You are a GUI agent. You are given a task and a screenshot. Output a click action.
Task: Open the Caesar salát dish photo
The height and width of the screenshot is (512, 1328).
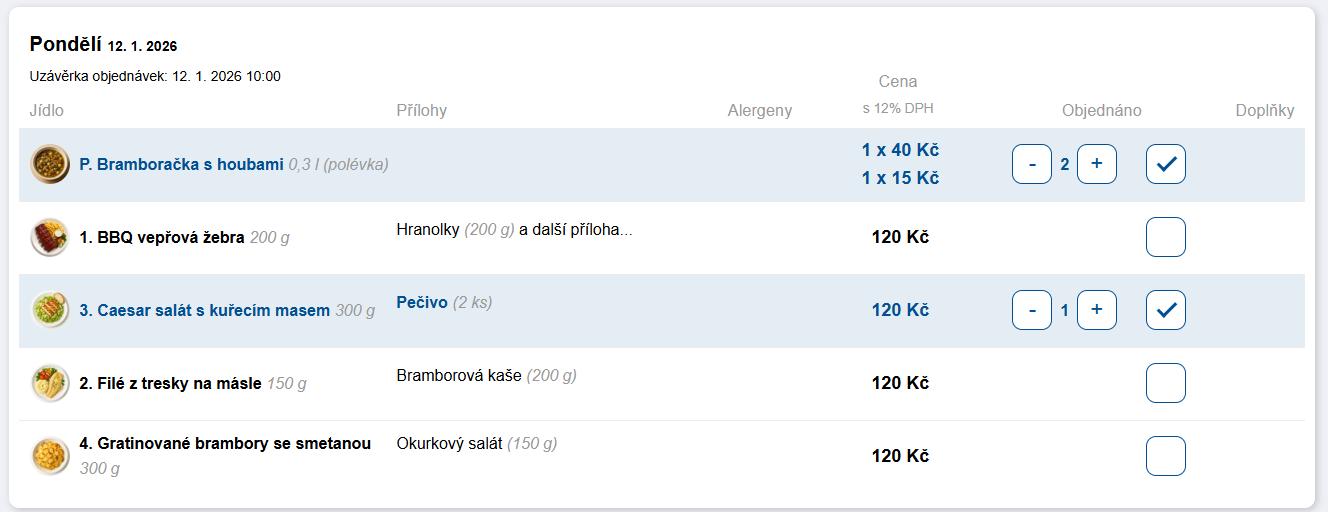(x=50, y=310)
